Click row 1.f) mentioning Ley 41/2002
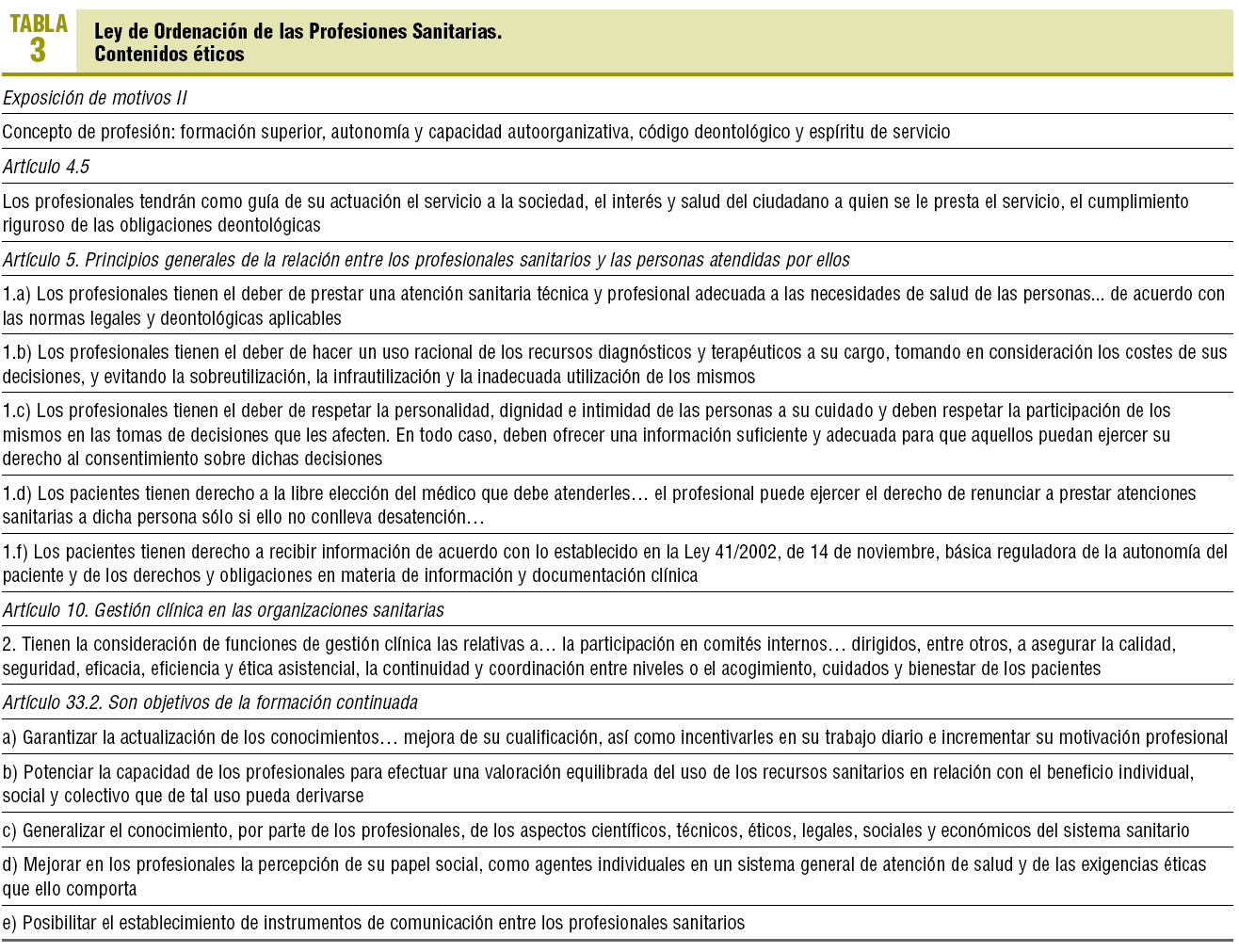 pos(614,563)
